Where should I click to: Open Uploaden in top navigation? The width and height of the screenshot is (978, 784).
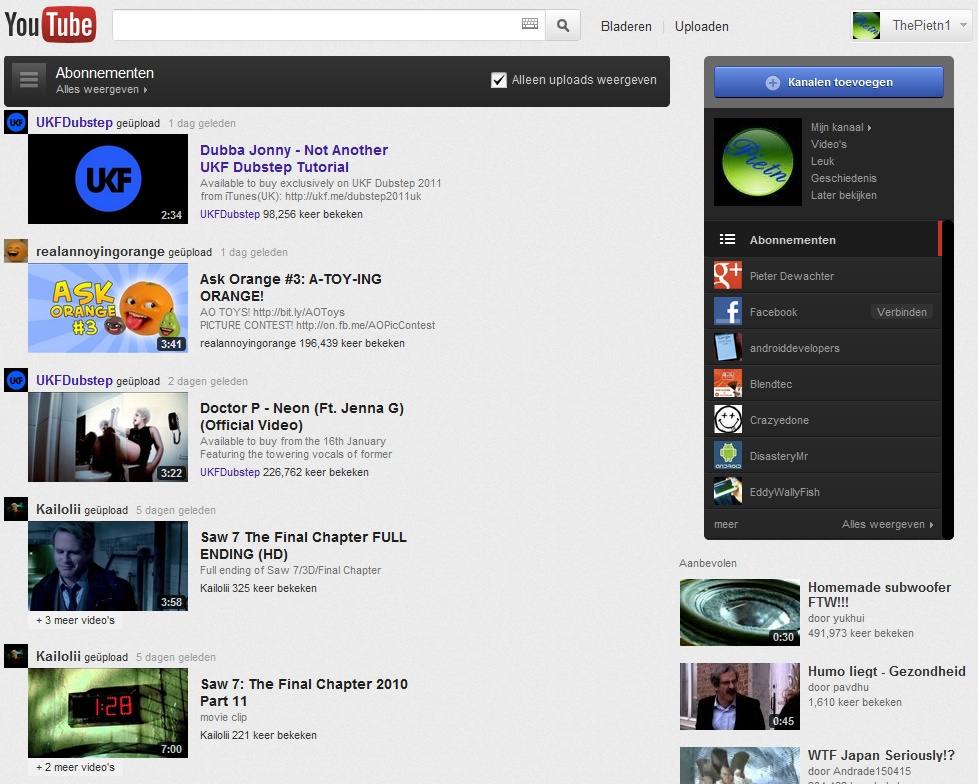(701, 26)
